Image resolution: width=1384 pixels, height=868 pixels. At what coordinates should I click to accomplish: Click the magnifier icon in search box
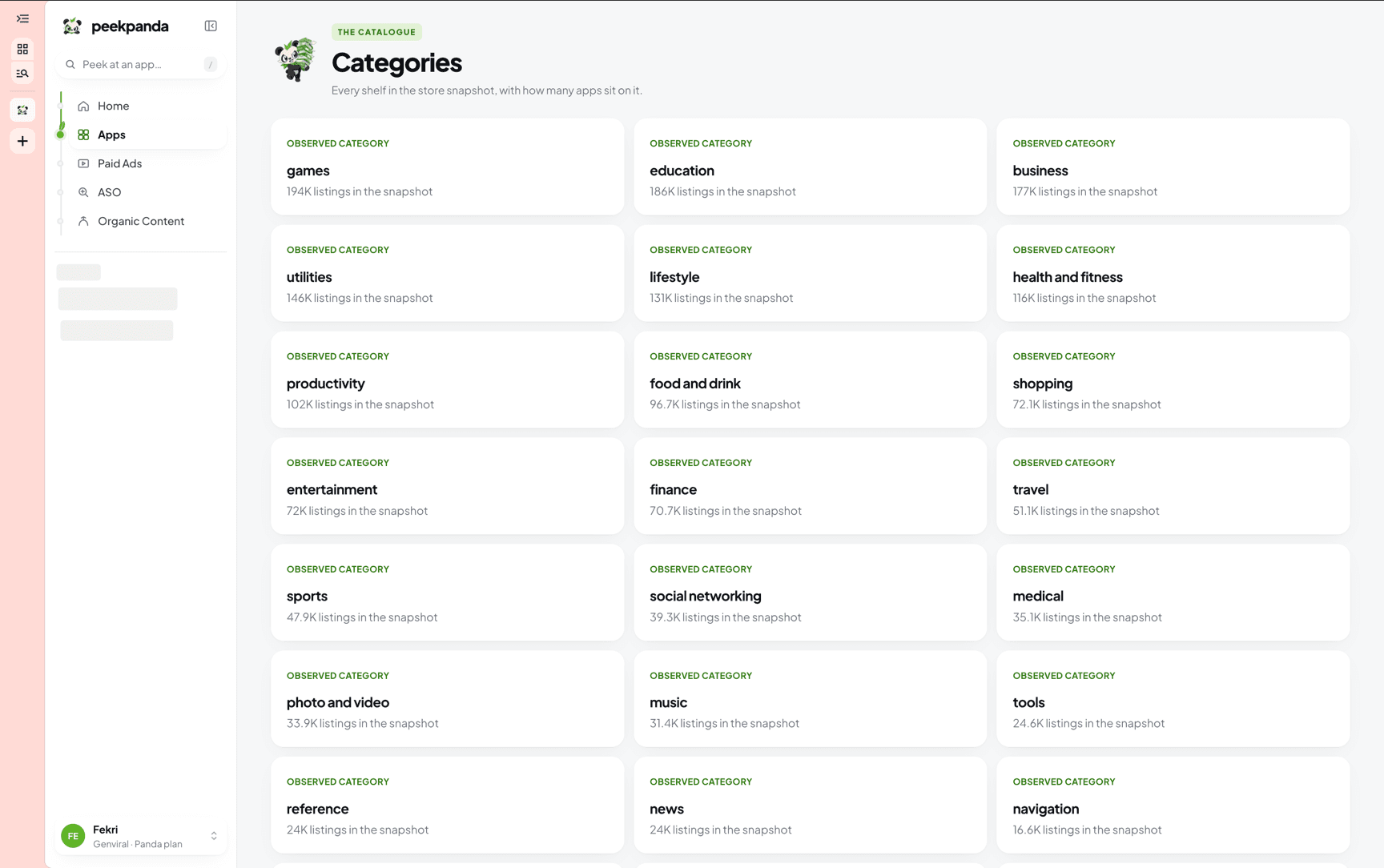point(70,65)
